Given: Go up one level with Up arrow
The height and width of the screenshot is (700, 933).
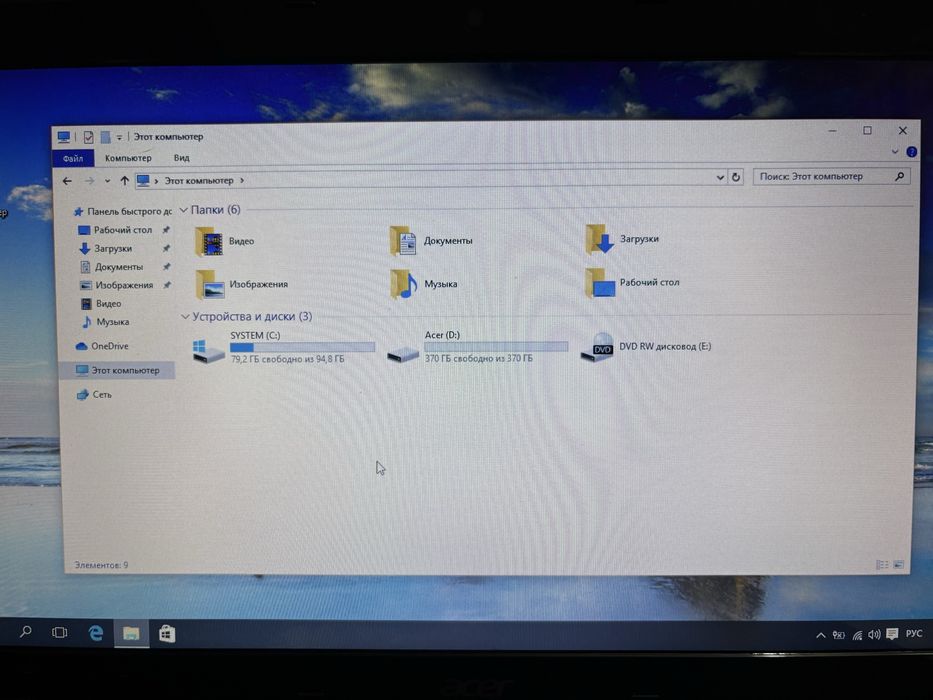Looking at the screenshot, I should [x=124, y=180].
